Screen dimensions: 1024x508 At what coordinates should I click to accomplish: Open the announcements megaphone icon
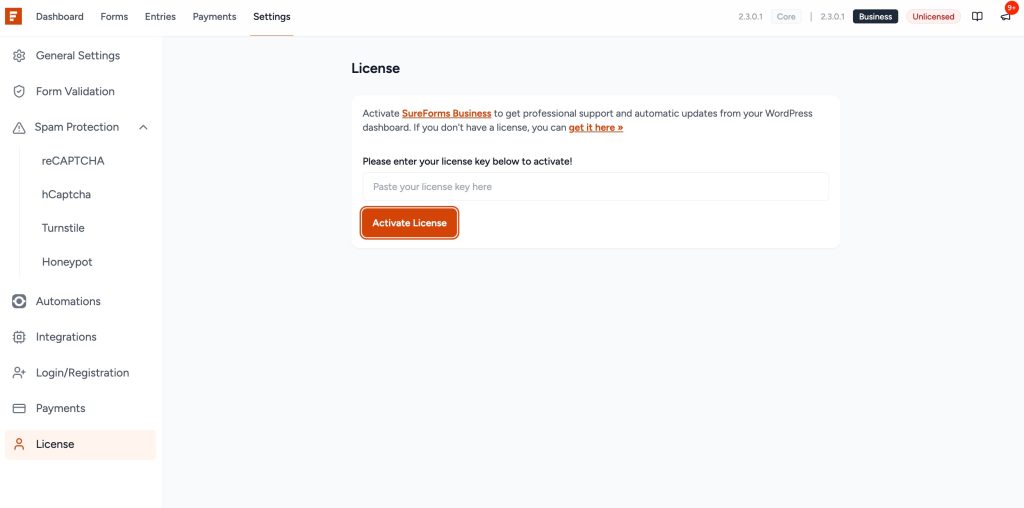tap(1005, 16)
